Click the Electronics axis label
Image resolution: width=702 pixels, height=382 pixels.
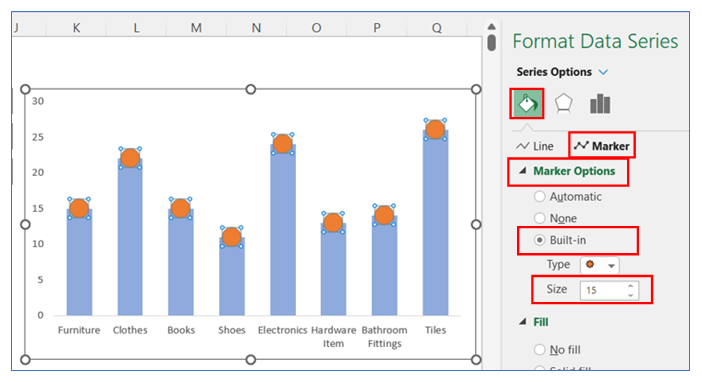pos(283,330)
